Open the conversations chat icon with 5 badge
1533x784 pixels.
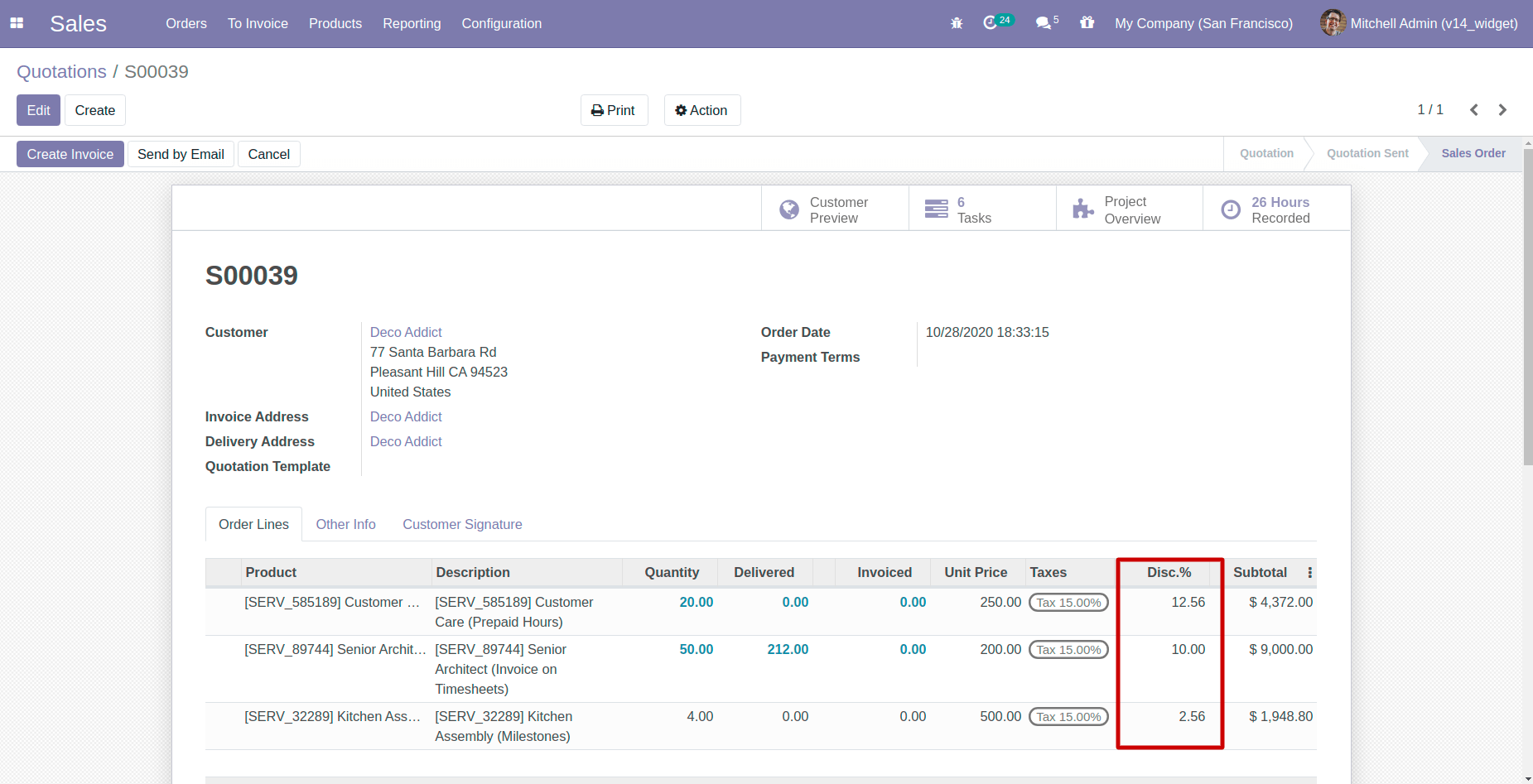1047,22
